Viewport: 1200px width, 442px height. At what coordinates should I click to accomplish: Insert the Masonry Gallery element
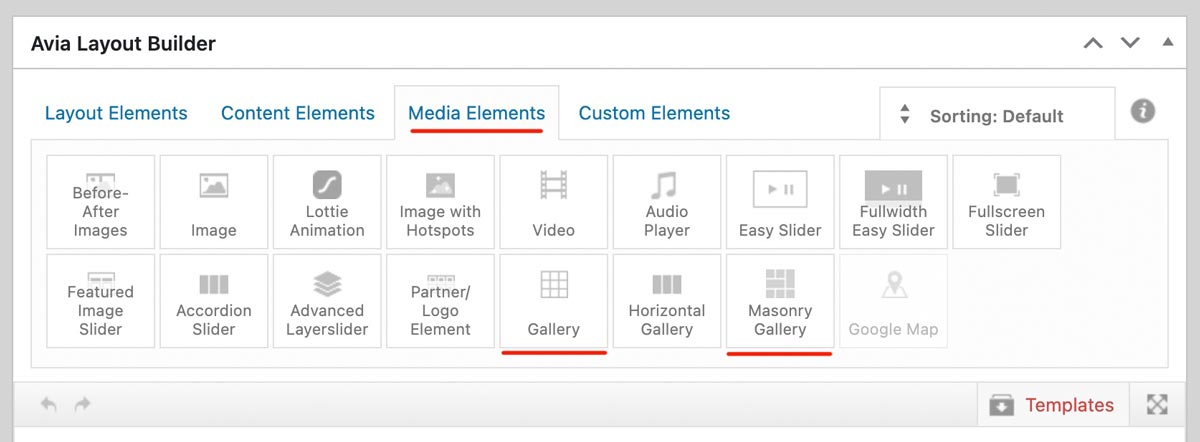[780, 301]
